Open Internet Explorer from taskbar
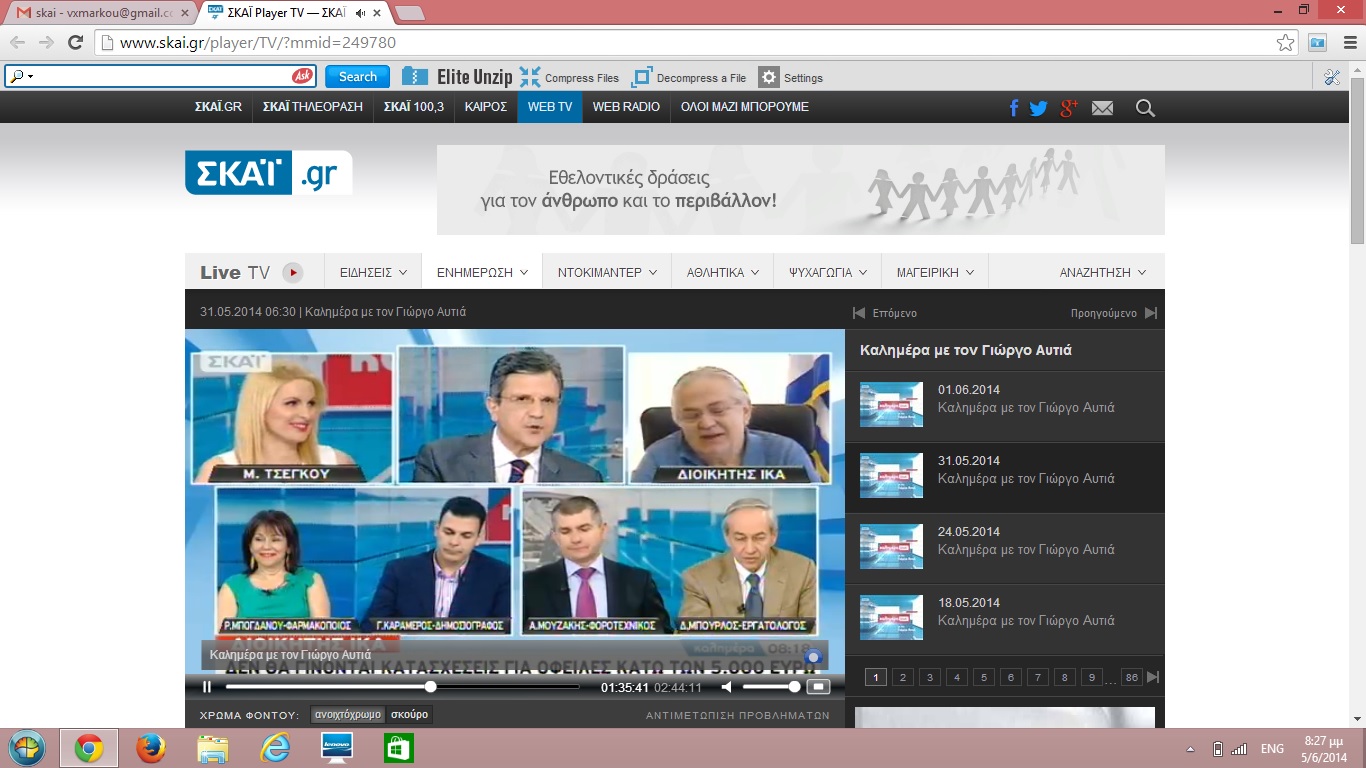1366x768 pixels. (x=275, y=748)
